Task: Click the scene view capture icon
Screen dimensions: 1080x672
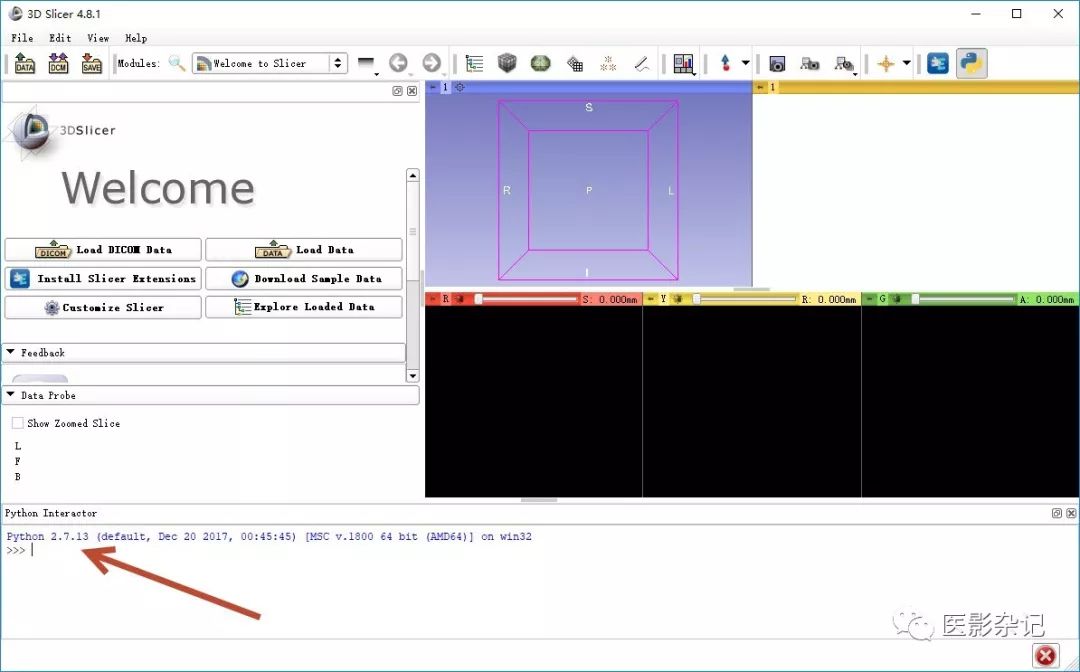Action: pos(810,64)
